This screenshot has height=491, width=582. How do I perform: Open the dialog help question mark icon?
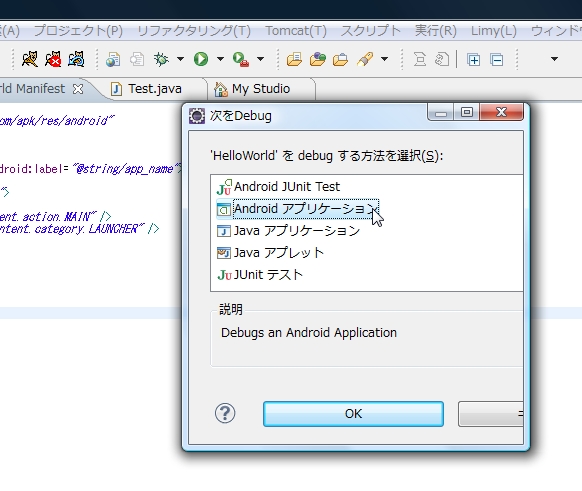tap(225, 413)
